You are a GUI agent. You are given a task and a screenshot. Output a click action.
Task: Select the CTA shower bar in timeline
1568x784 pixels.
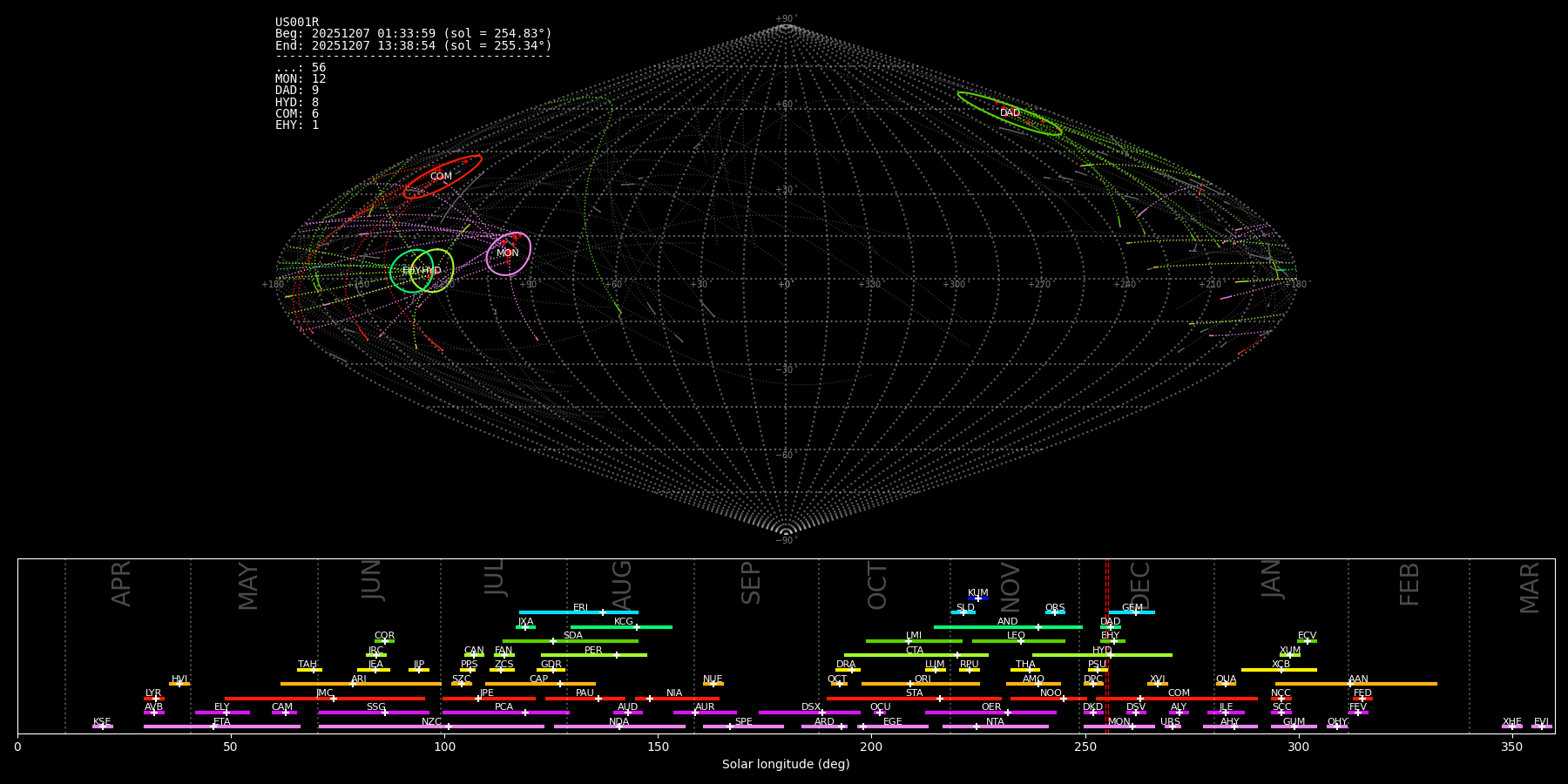pos(916,655)
